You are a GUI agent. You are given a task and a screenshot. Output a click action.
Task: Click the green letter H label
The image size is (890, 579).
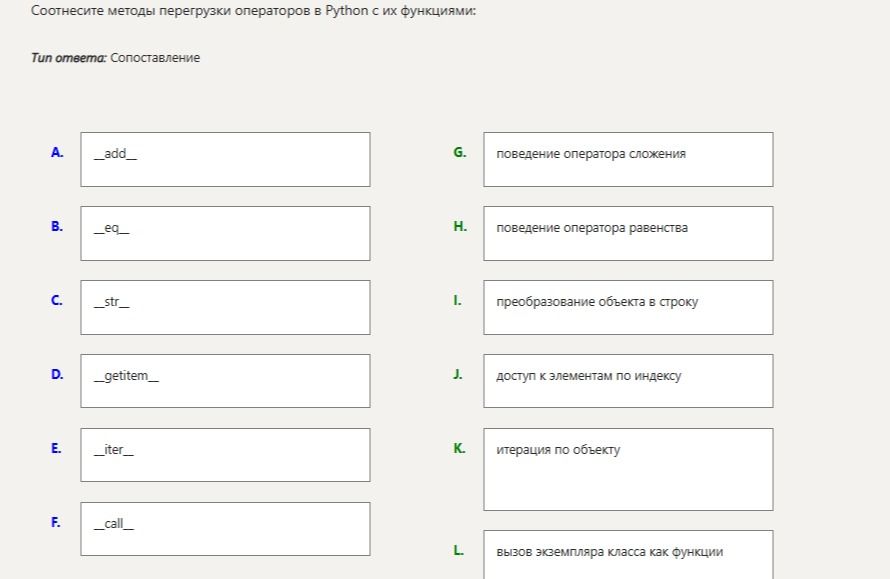(460, 226)
